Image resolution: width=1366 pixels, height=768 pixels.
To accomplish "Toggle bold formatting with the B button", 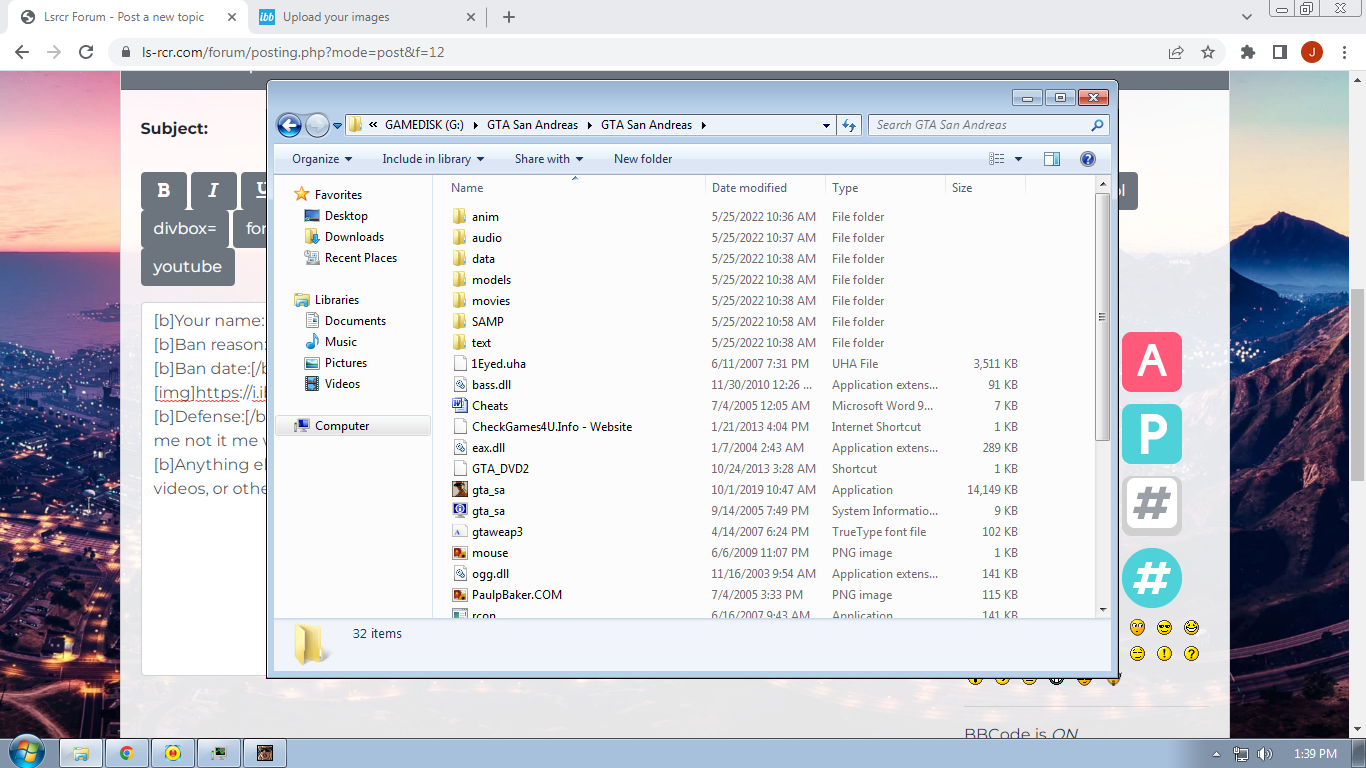I will coord(164,190).
